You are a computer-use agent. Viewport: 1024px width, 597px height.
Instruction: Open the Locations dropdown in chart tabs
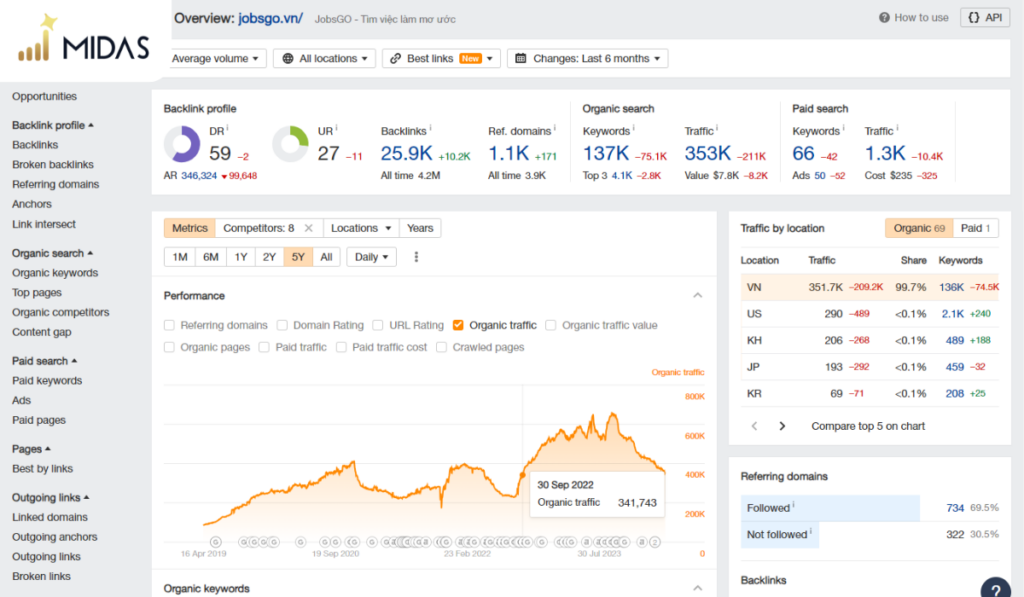coord(360,228)
